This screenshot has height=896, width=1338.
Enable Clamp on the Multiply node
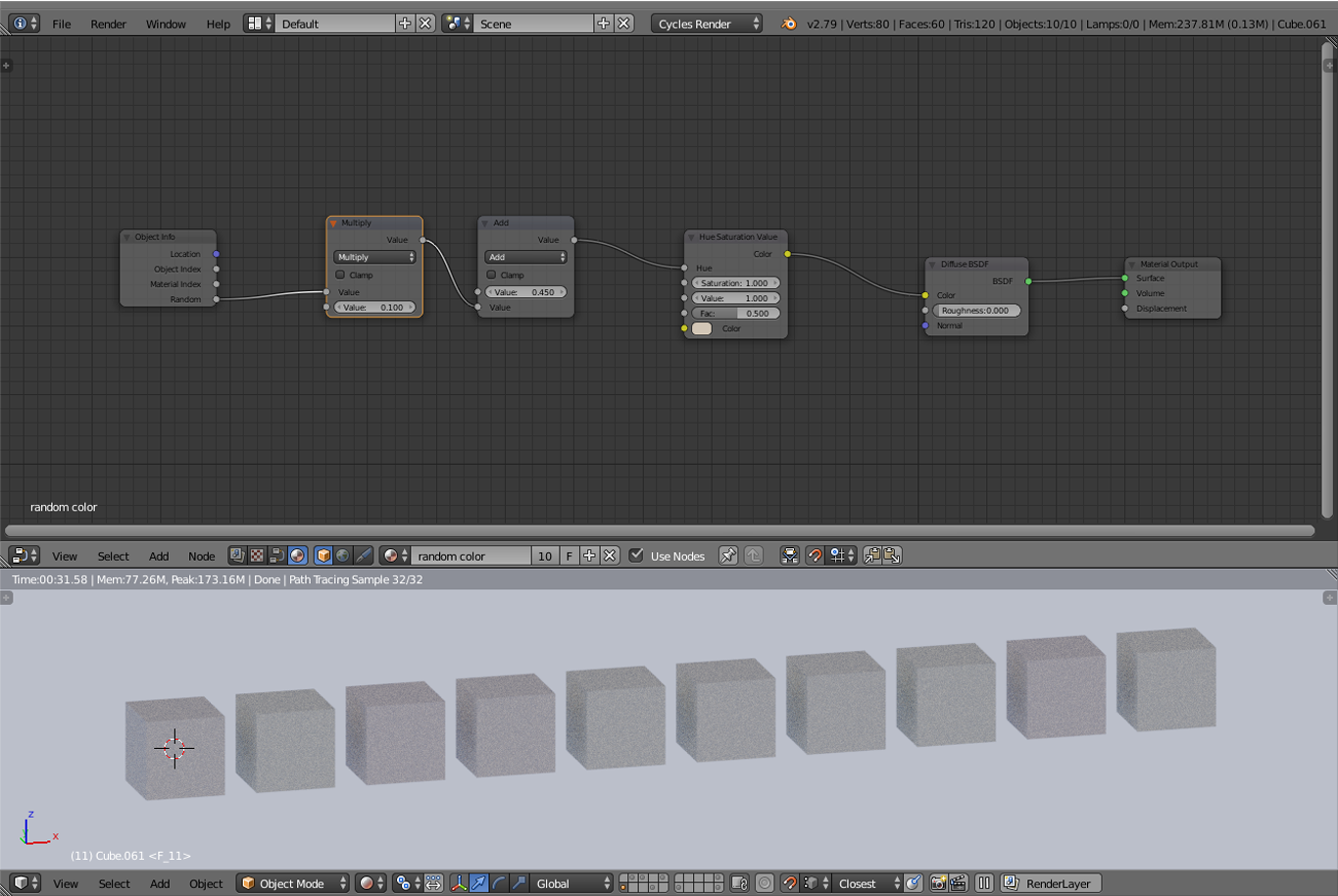click(341, 275)
